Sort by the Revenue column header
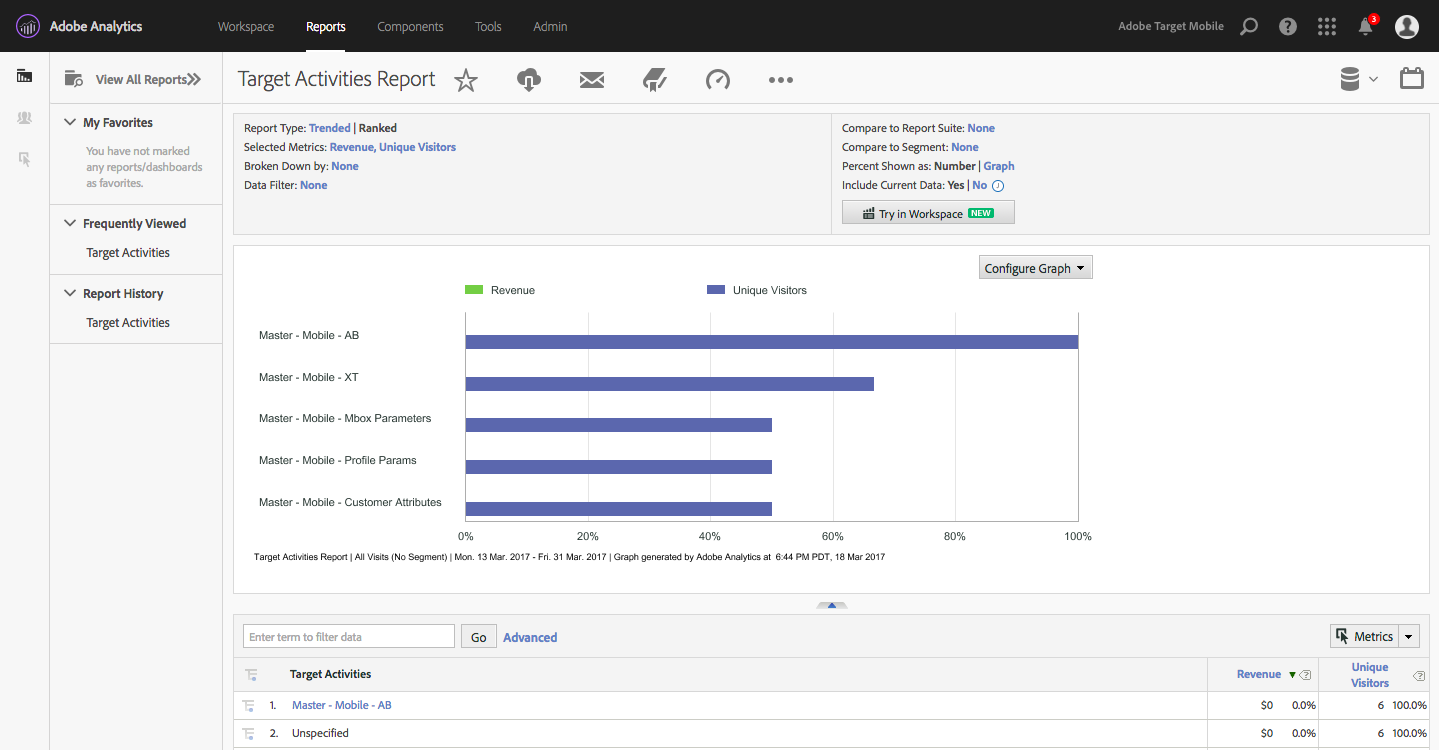1439x750 pixels. coord(1259,674)
